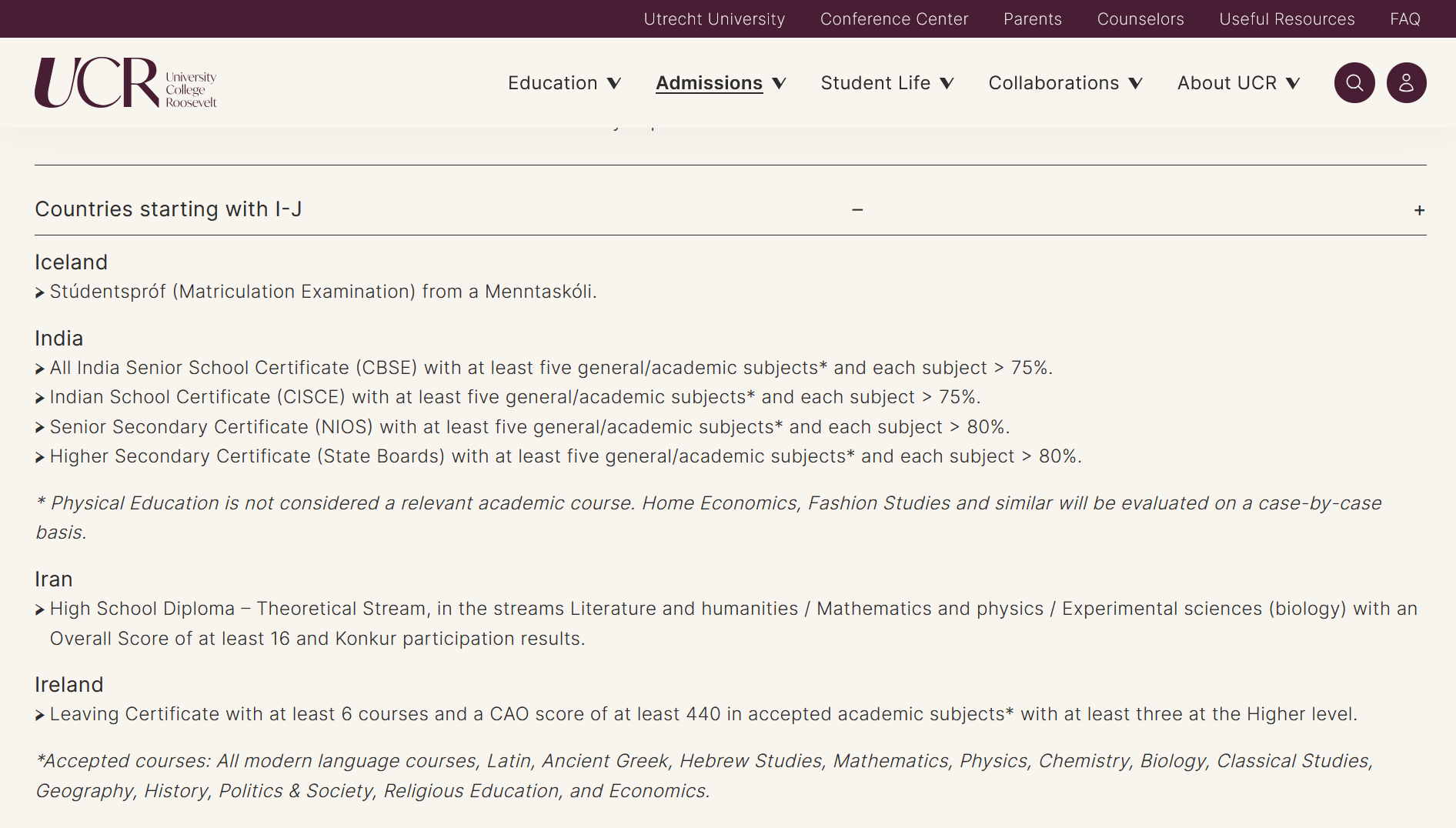Expand the Education dropdown arrow
This screenshot has width=1456, height=828.
(614, 83)
